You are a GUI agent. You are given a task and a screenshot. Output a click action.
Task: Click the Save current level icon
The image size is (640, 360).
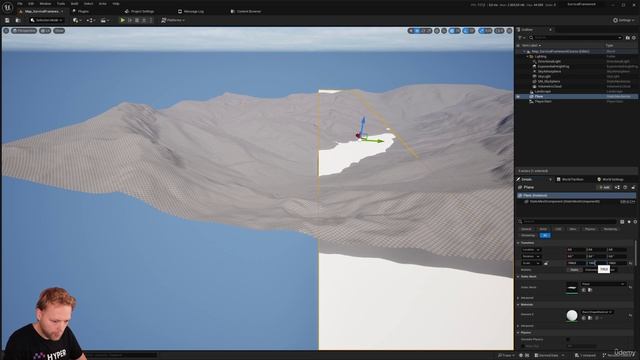7,20
